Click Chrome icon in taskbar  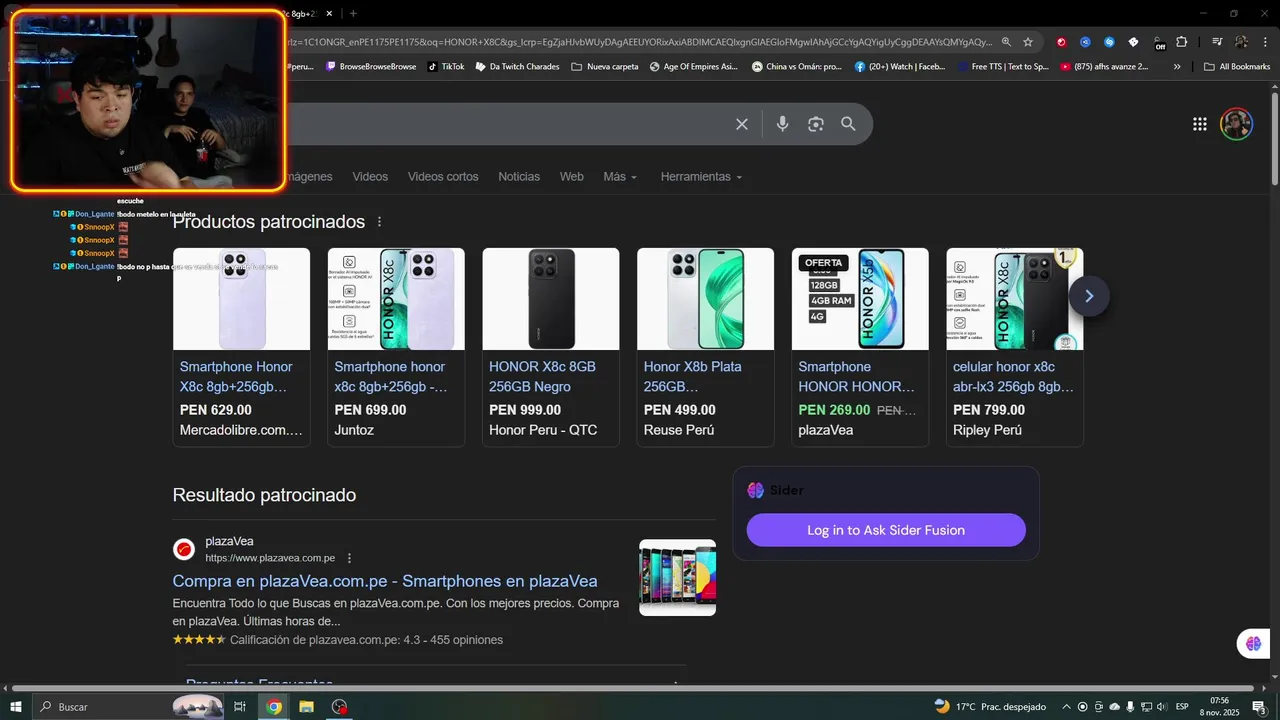point(273,707)
